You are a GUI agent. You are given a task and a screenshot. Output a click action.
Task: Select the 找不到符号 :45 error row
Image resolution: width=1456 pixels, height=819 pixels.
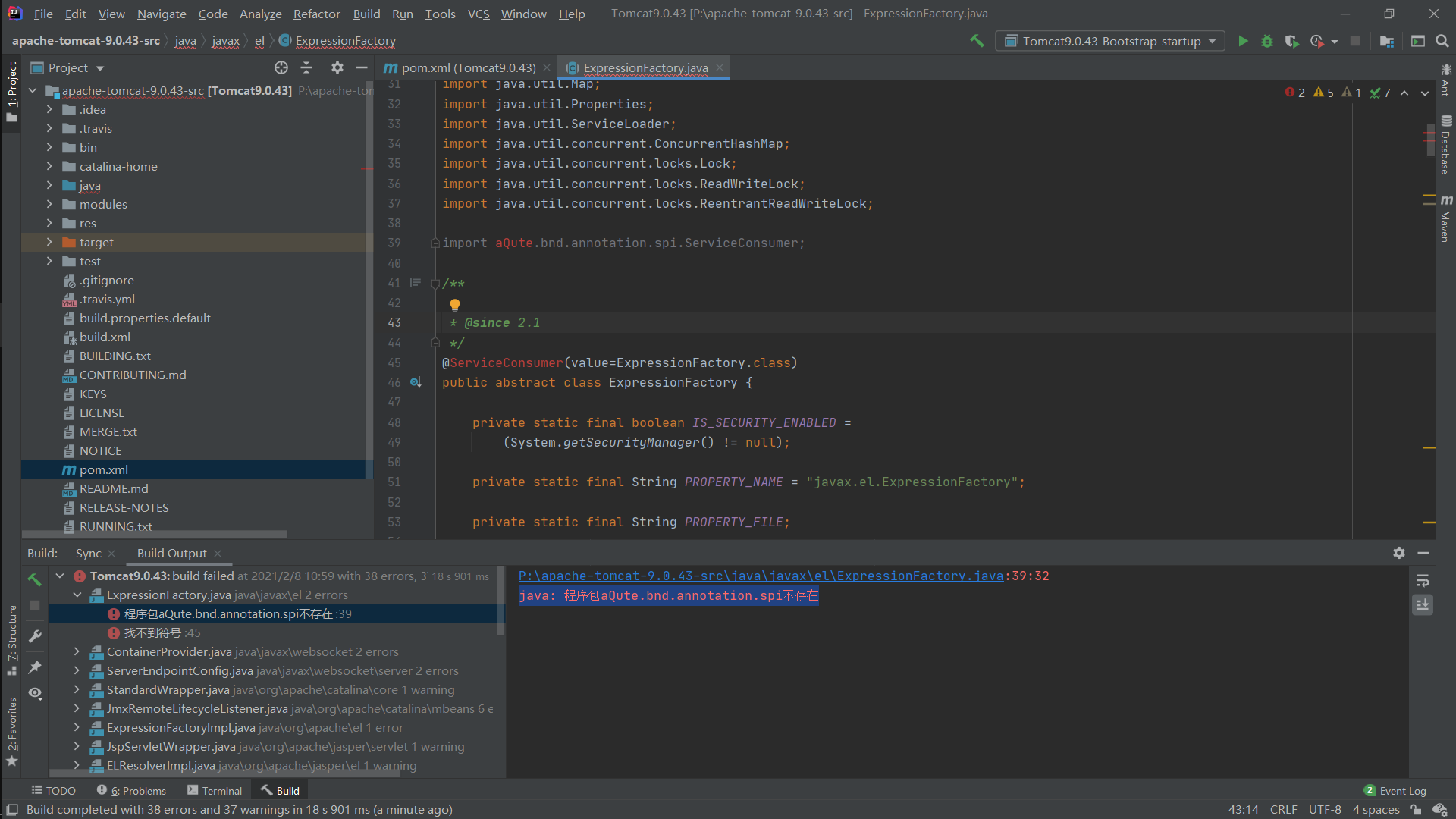click(273, 632)
